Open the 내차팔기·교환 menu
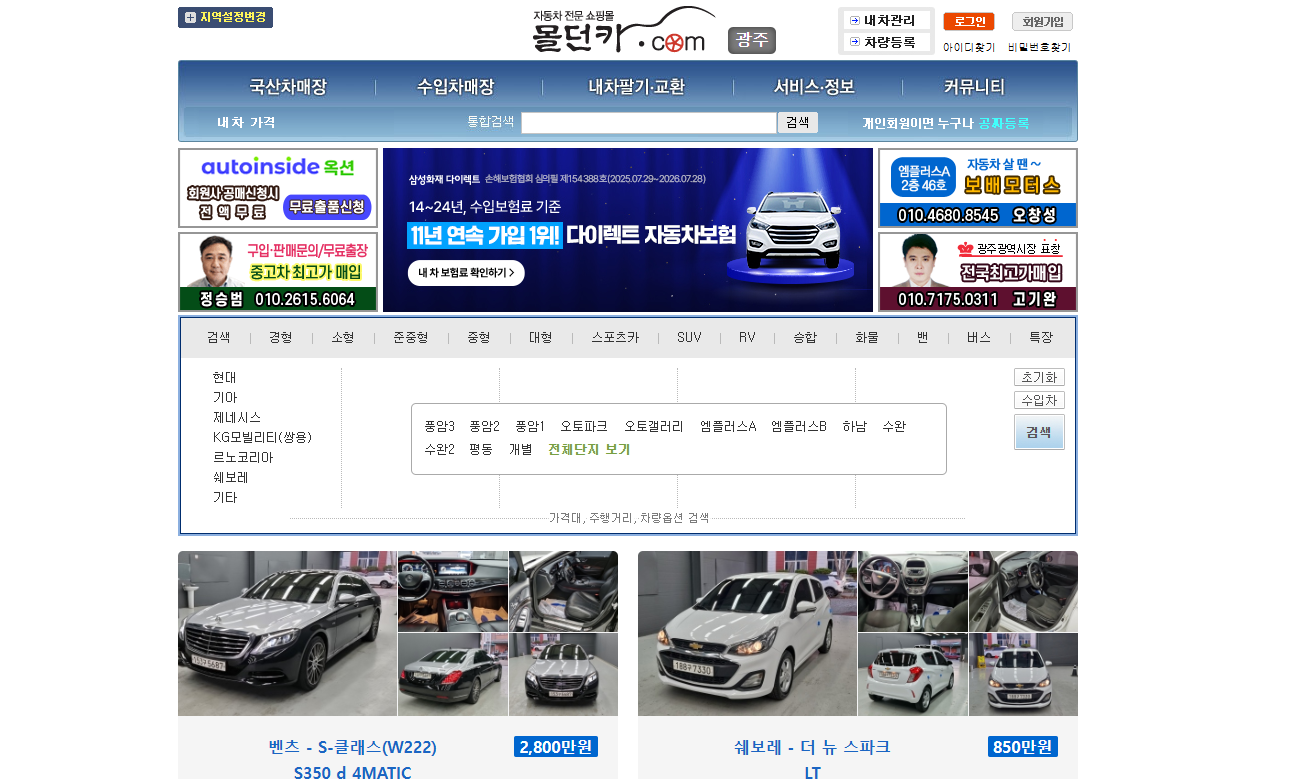The width and height of the screenshot is (1313, 779). point(637,87)
